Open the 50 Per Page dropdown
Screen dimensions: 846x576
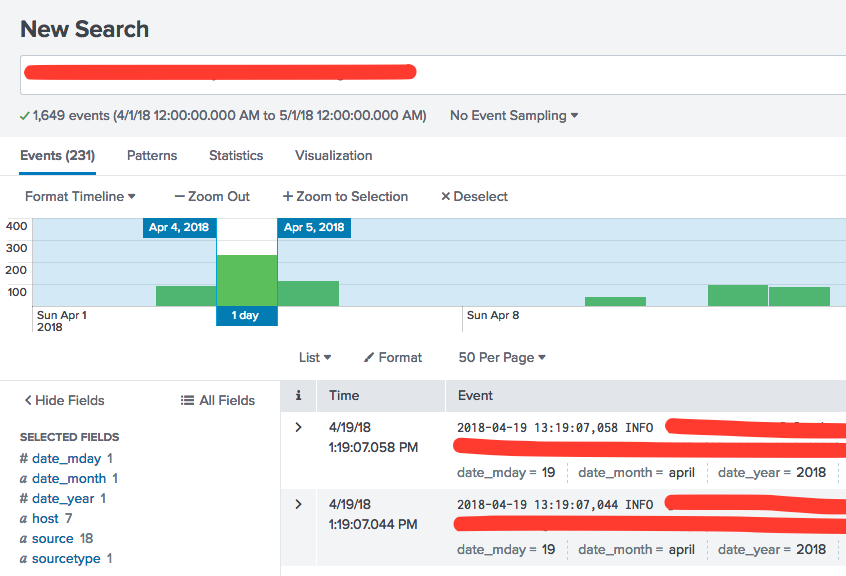coord(502,358)
